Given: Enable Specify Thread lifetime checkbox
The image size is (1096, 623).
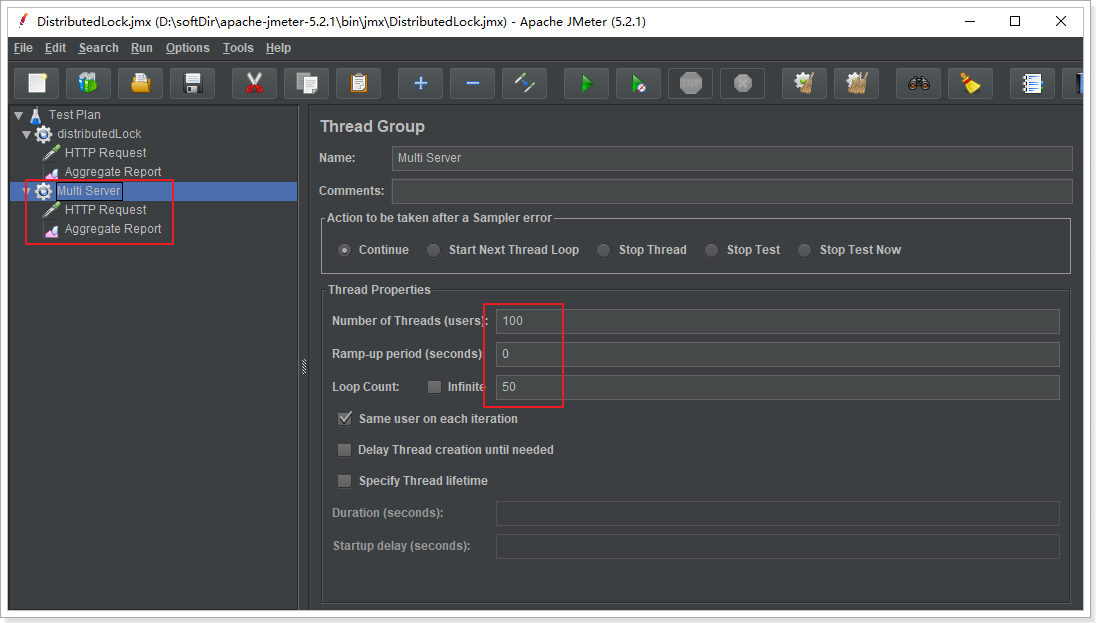Looking at the screenshot, I should (344, 480).
